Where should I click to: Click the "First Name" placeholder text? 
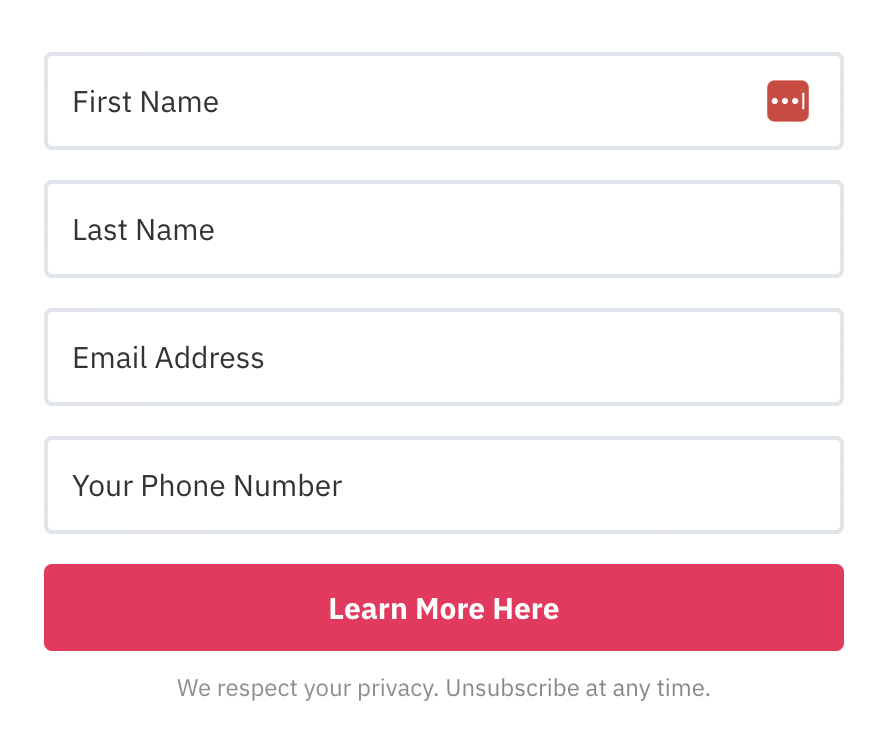tap(146, 102)
